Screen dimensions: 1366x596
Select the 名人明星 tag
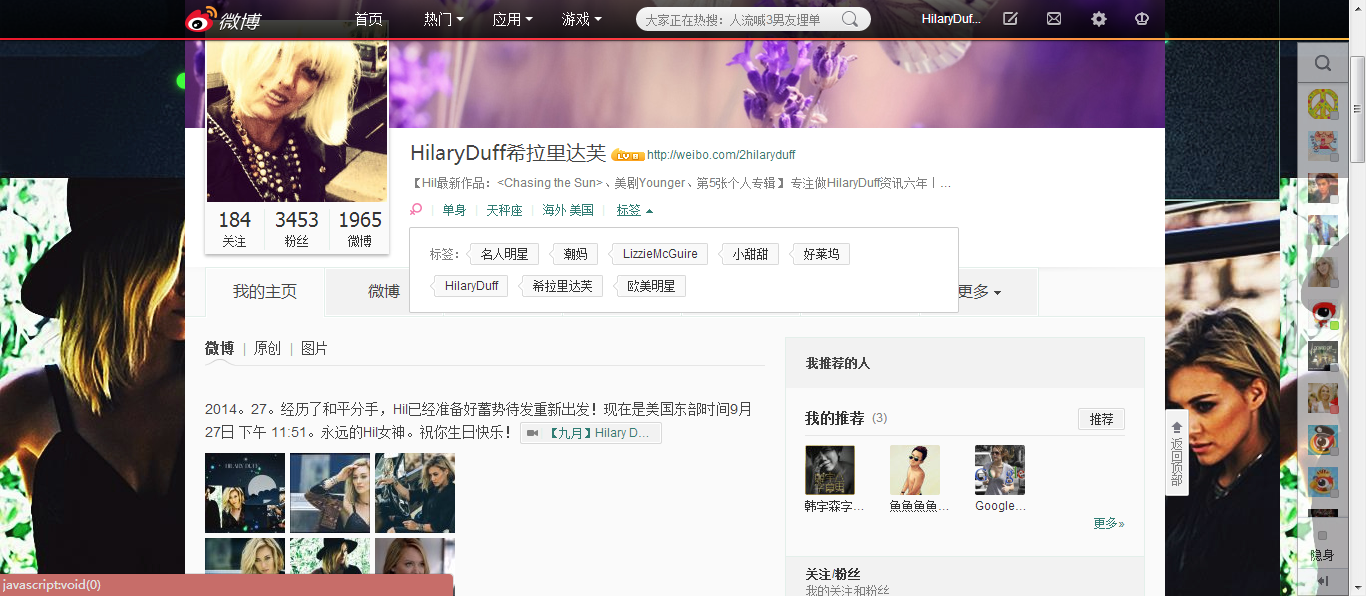point(503,254)
